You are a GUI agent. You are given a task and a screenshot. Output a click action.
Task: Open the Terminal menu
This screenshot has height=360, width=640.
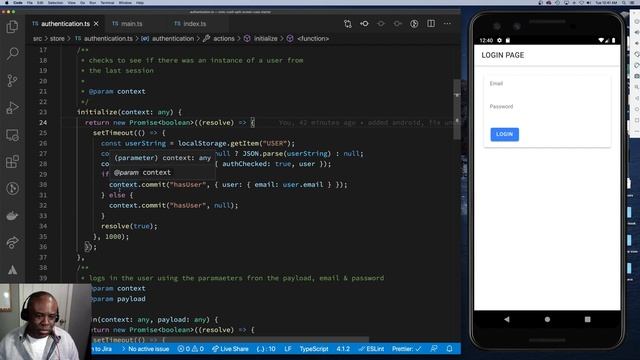[x=107, y=2]
